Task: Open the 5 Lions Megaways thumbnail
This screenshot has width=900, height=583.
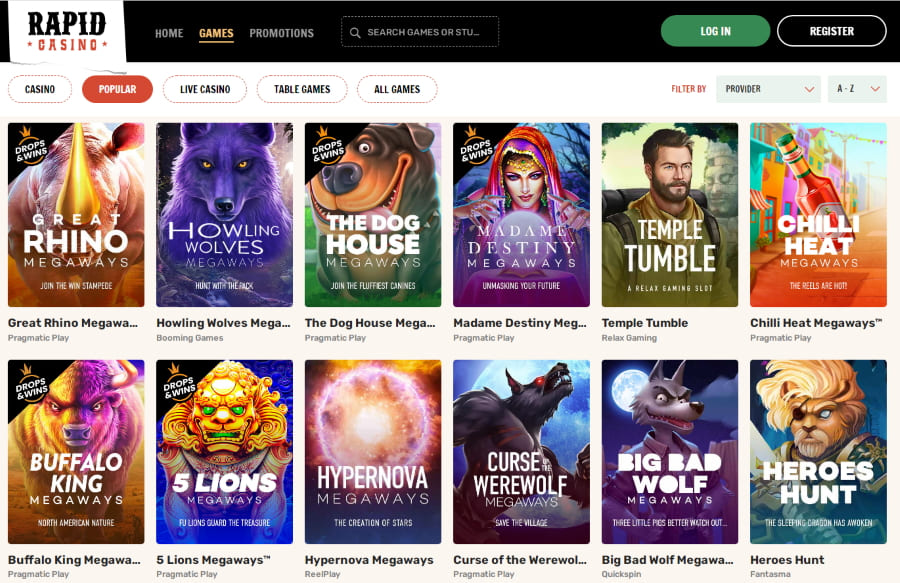Action: point(224,452)
